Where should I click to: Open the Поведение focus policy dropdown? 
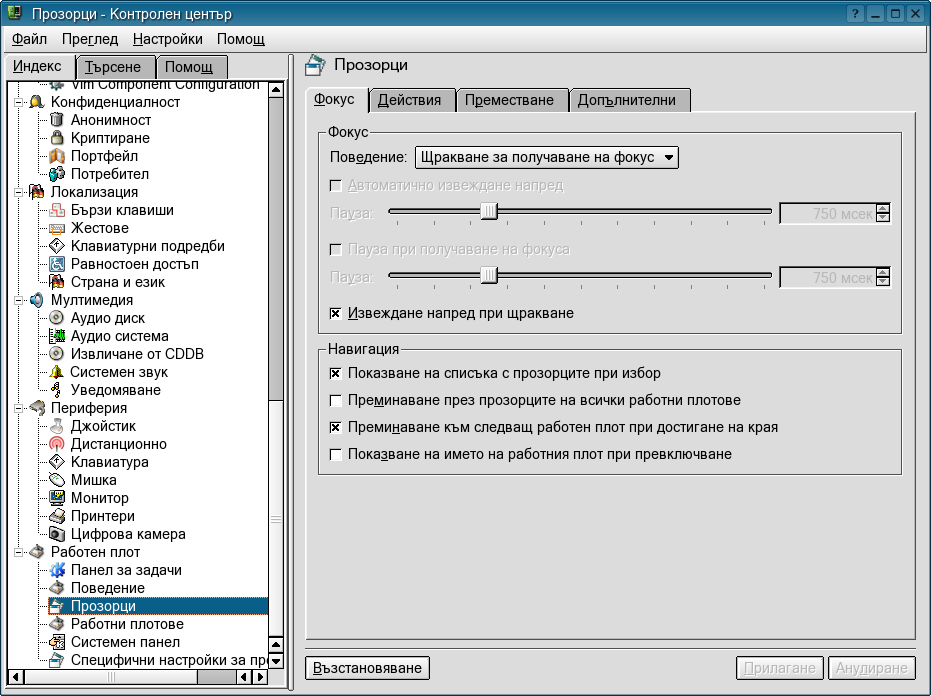coord(546,157)
